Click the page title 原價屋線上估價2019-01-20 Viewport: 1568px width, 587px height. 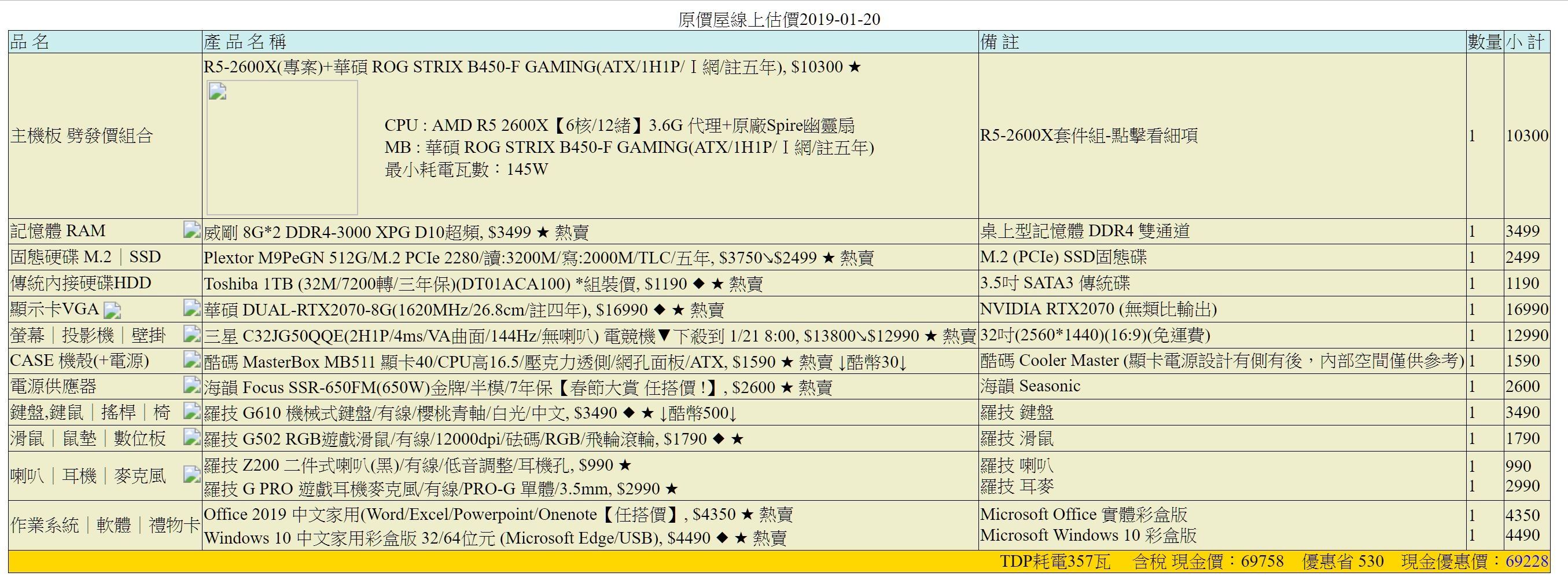[779, 20]
